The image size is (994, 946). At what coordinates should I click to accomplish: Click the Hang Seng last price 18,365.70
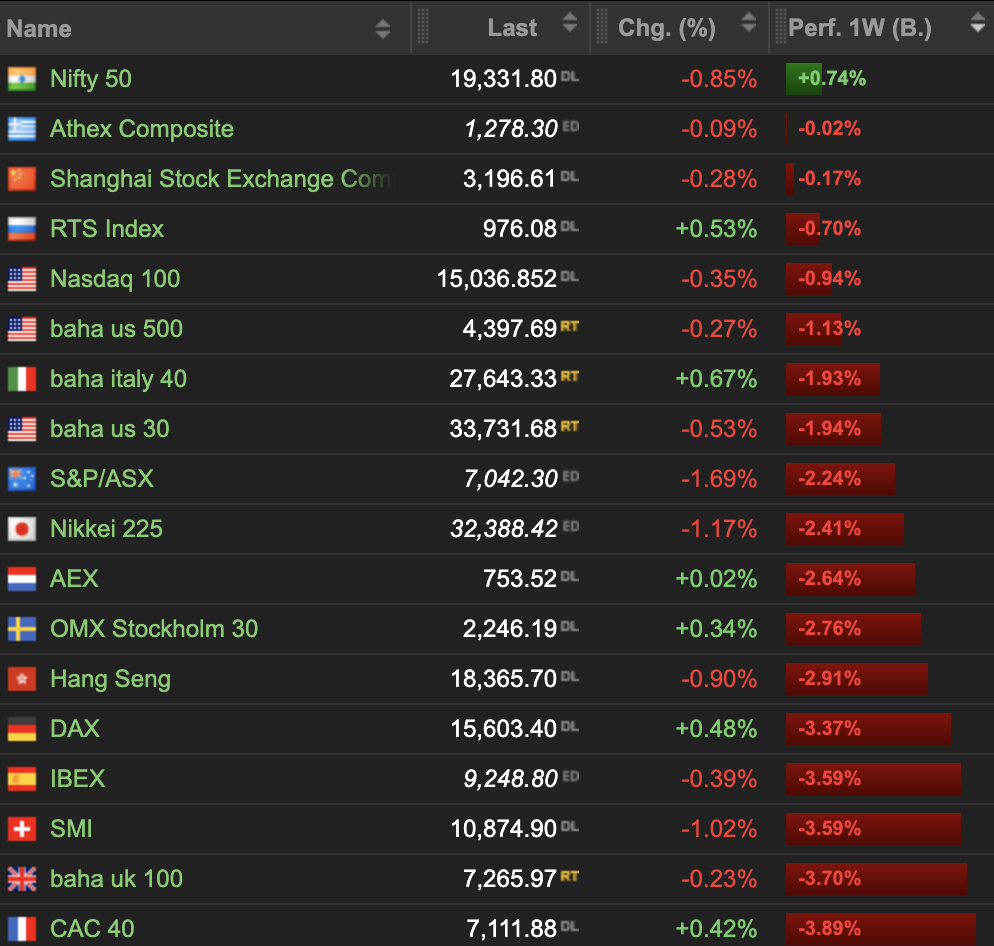[x=503, y=679]
